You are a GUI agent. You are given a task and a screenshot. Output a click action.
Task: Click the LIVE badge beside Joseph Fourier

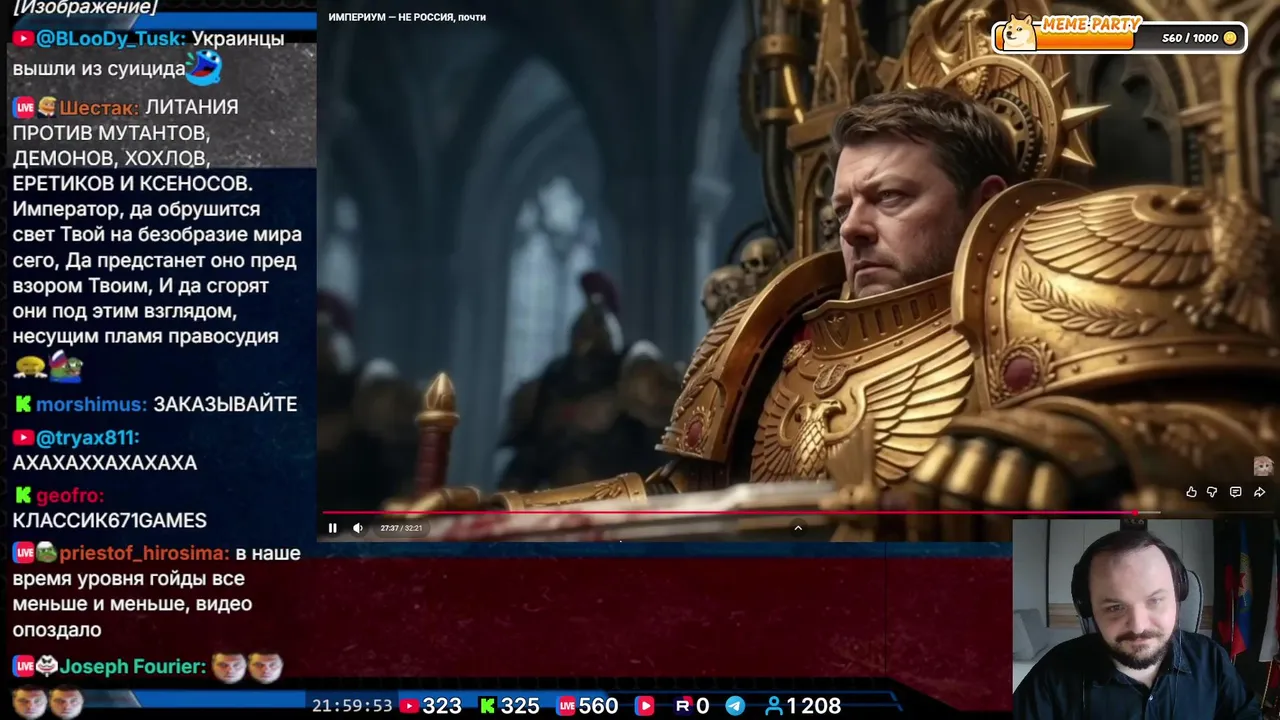click(x=24, y=666)
